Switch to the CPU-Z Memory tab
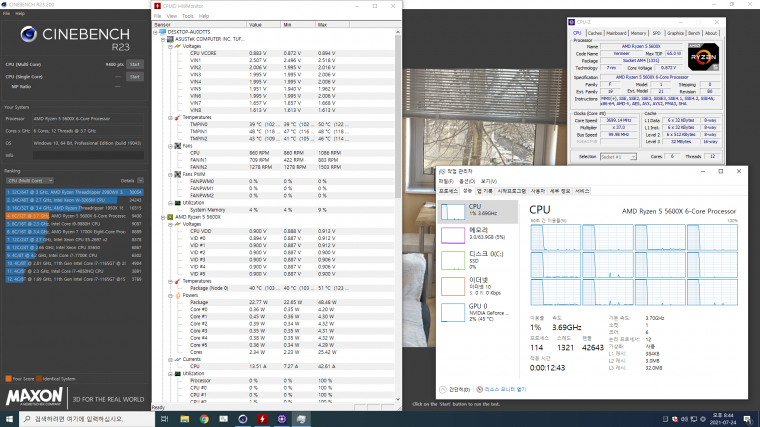Image resolution: width=760 pixels, height=427 pixels. (638, 33)
